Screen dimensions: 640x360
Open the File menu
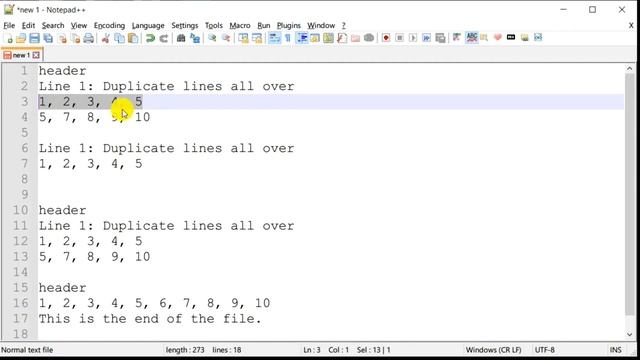click(x=9, y=25)
